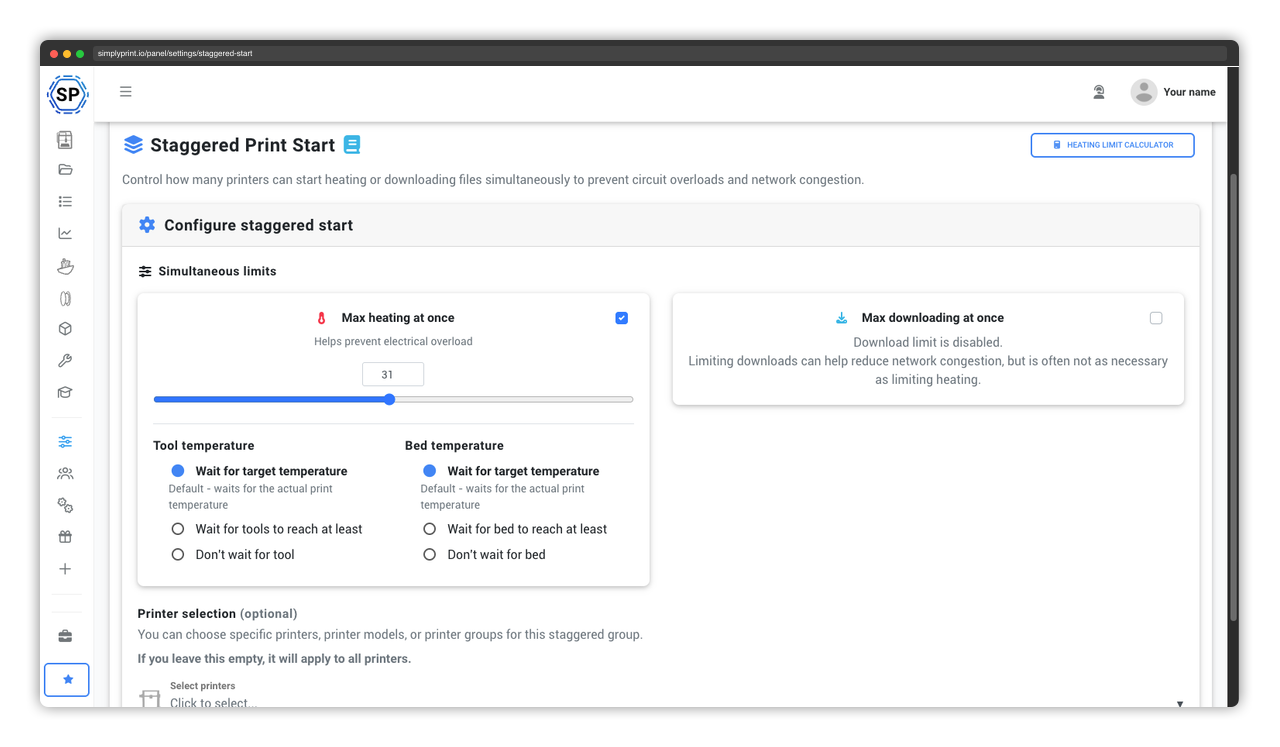Open the statistics chart icon
This screenshot has height=747, width=1280.
coord(65,234)
